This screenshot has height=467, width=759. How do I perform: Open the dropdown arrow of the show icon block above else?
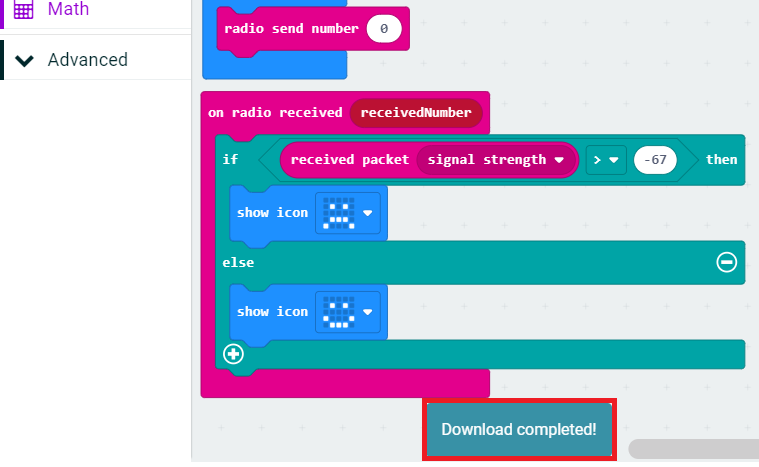(x=368, y=213)
